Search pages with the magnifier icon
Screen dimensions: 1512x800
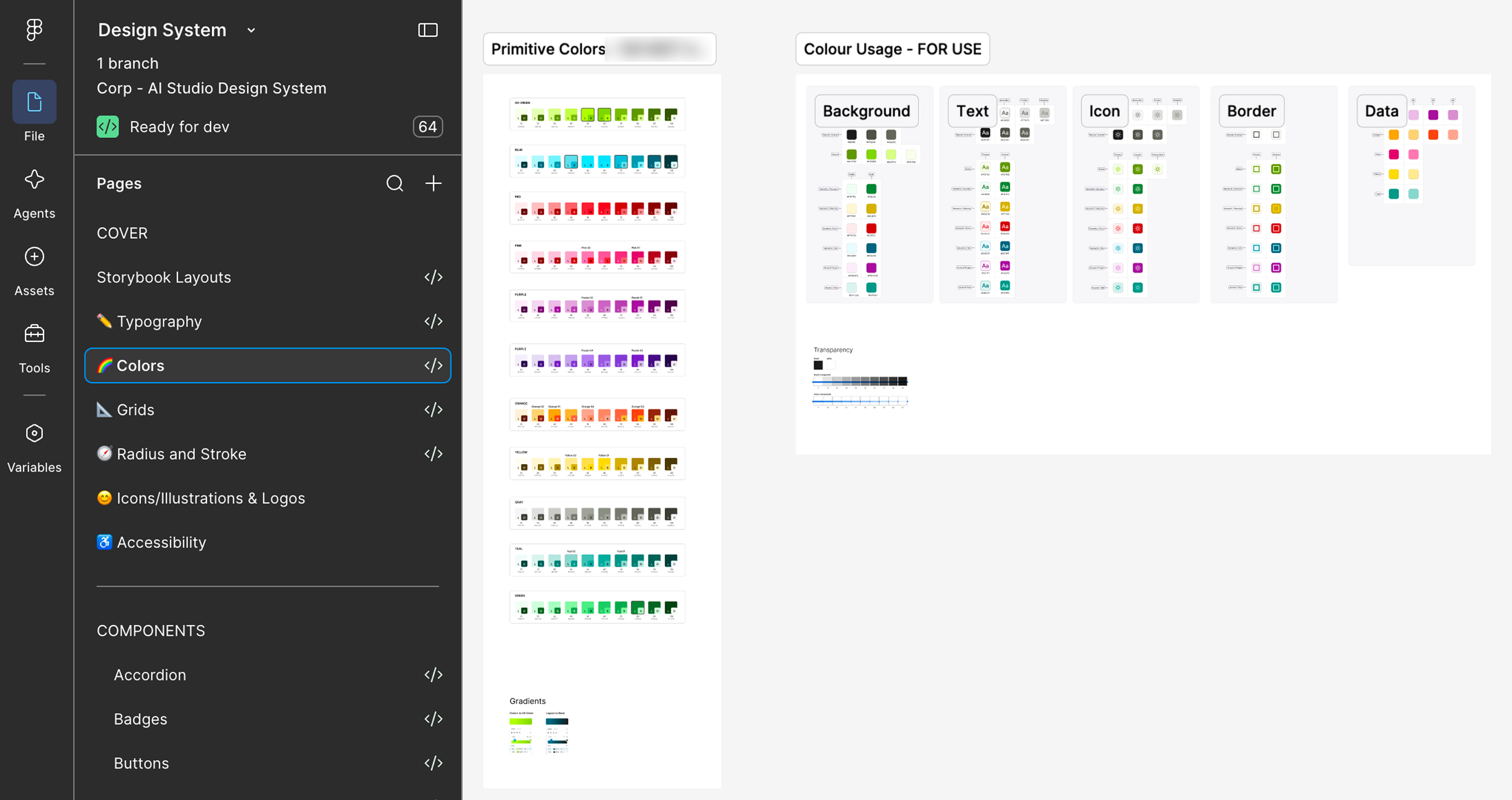394,183
